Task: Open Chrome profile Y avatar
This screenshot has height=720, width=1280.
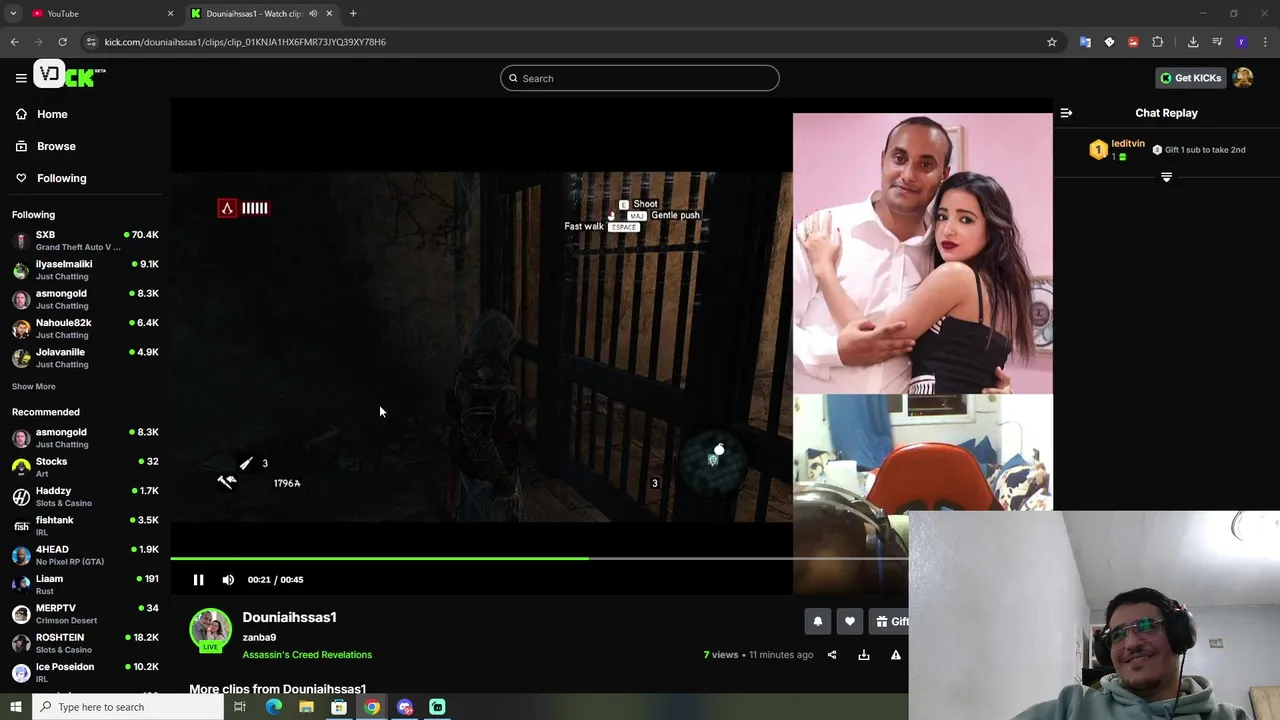Action: click(x=1241, y=42)
